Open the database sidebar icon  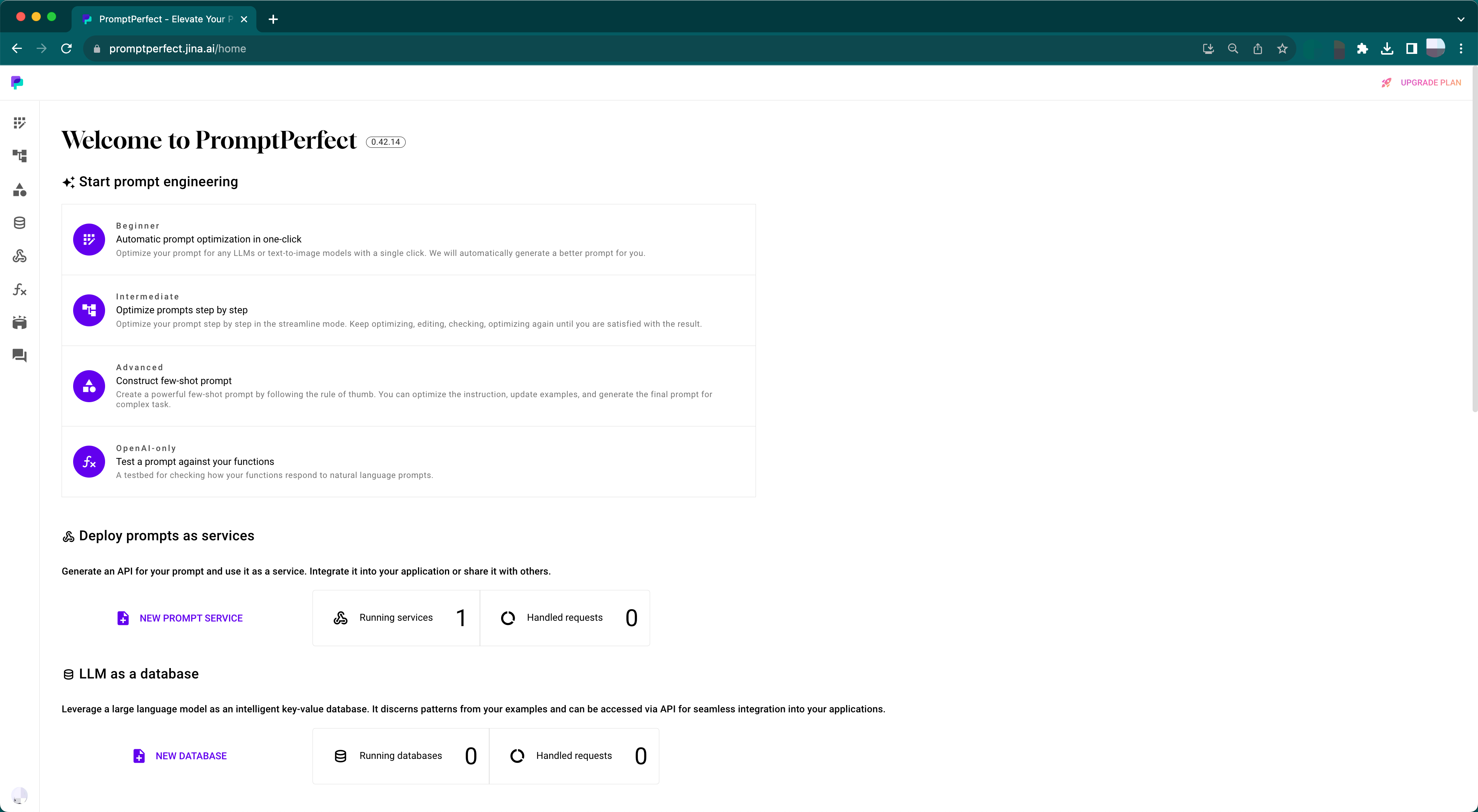tap(20, 223)
